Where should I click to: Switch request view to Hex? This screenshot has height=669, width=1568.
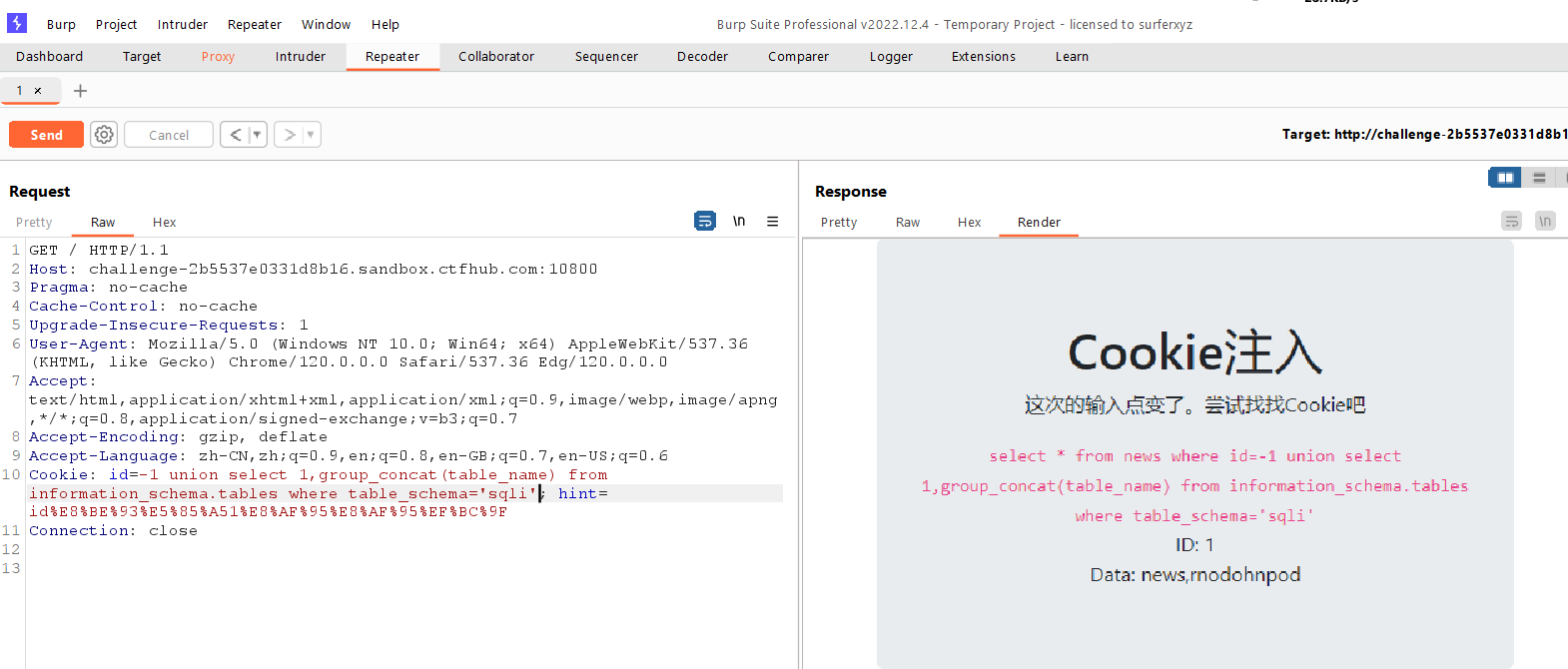[x=165, y=222]
